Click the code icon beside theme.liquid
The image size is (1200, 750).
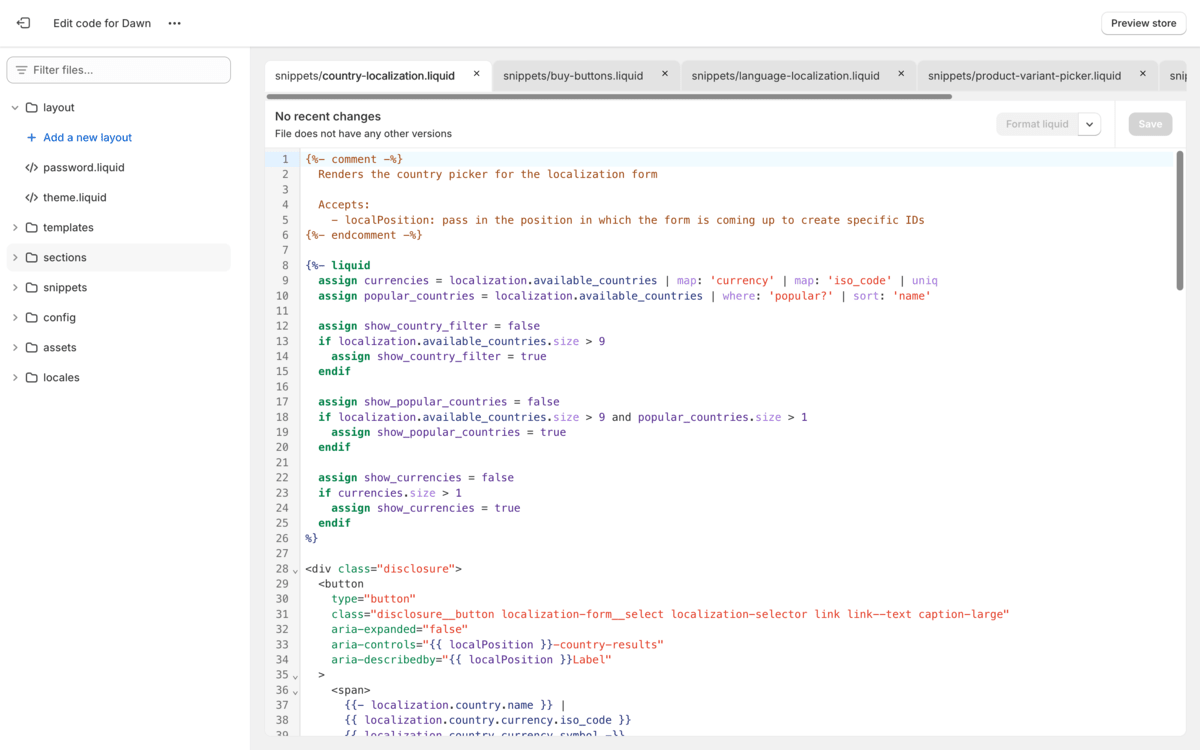(x=34, y=197)
